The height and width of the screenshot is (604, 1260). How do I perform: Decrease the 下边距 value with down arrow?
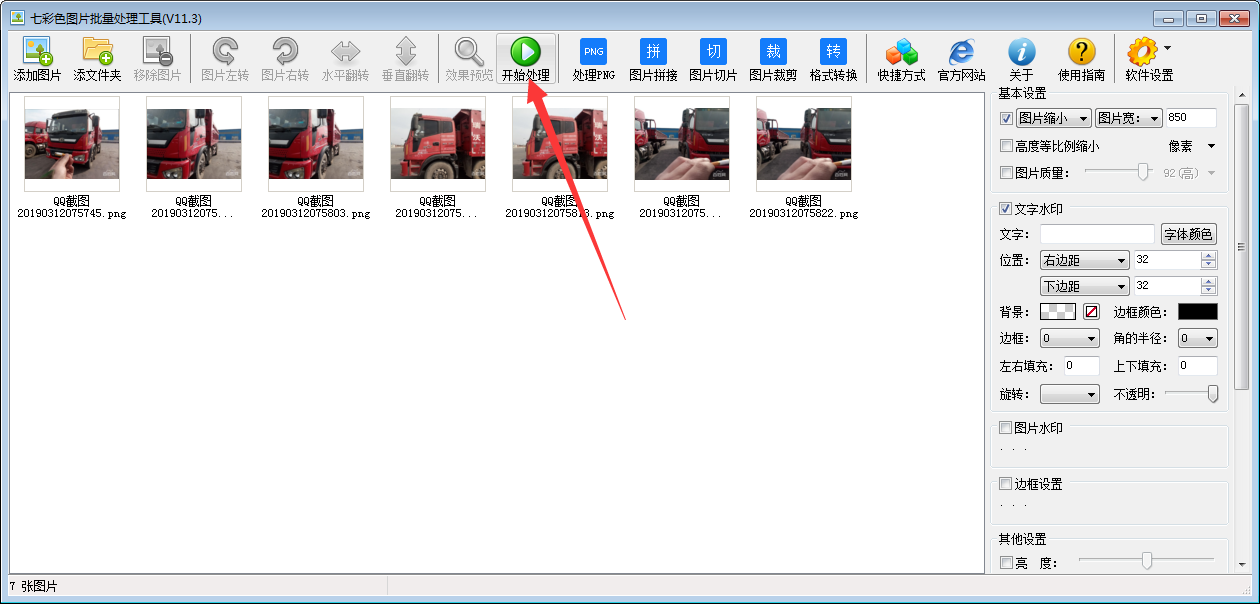point(1209,291)
